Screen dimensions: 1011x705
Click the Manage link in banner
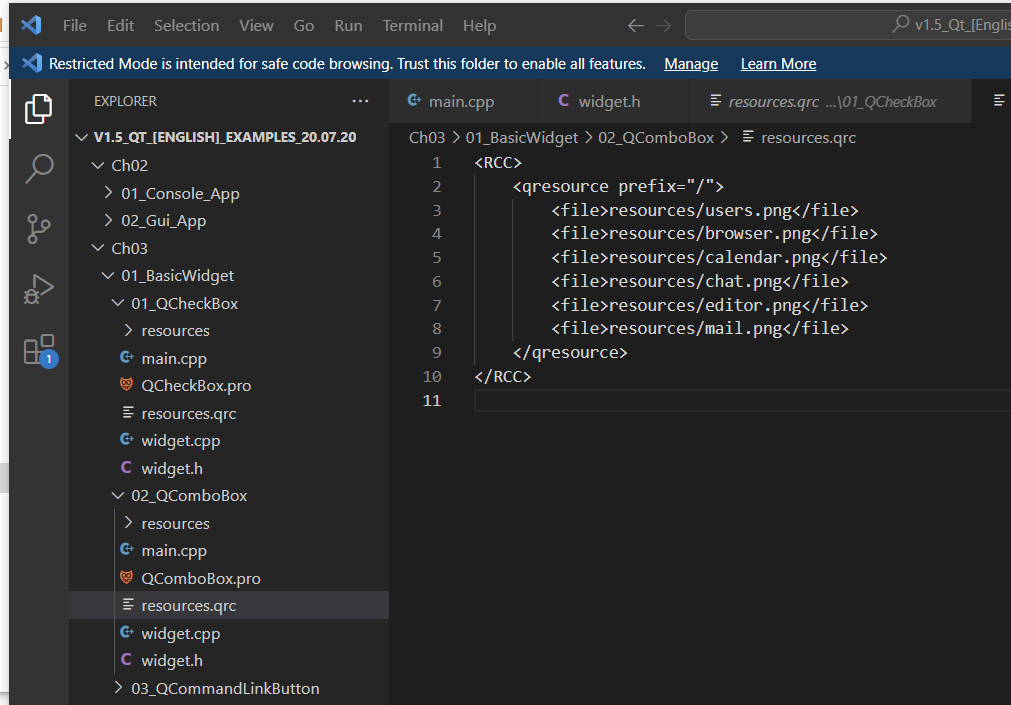[691, 64]
